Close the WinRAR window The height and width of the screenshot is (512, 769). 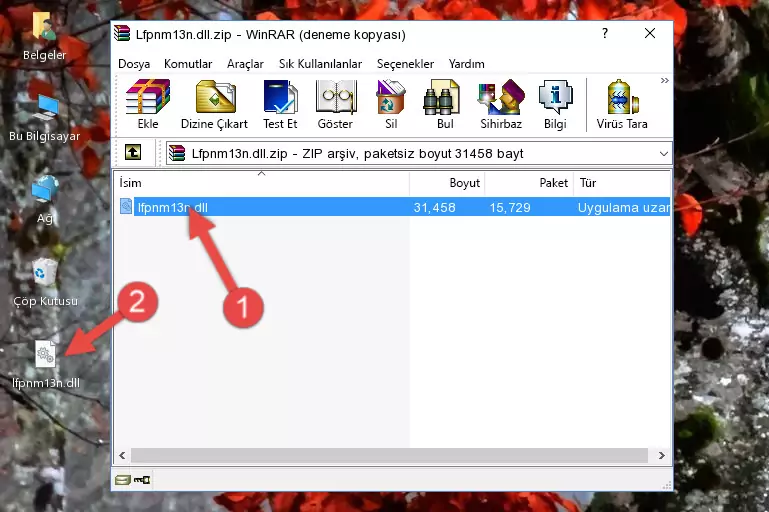tap(650, 33)
